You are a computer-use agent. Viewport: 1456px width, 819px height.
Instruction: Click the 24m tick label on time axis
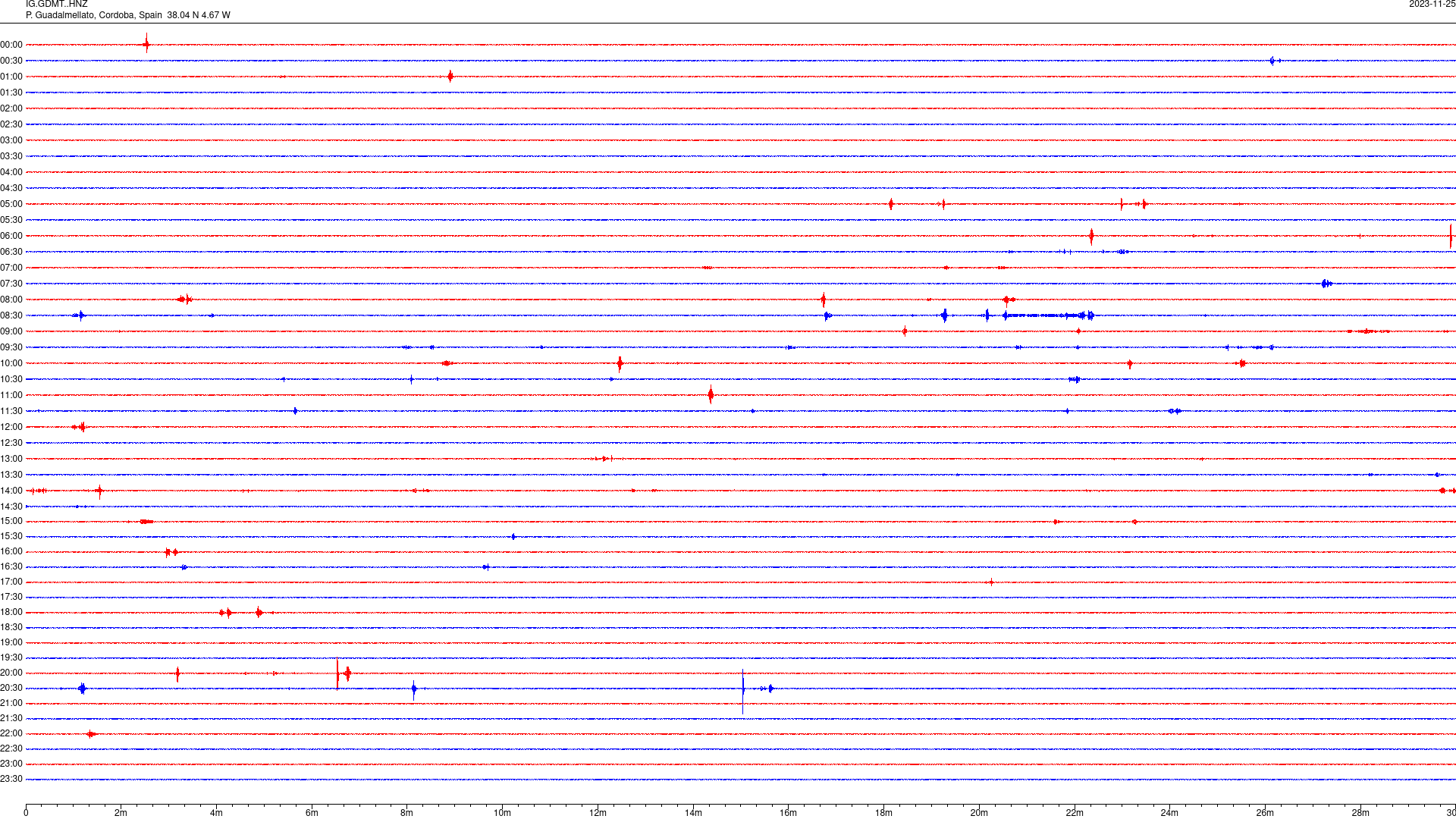(x=1169, y=813)
